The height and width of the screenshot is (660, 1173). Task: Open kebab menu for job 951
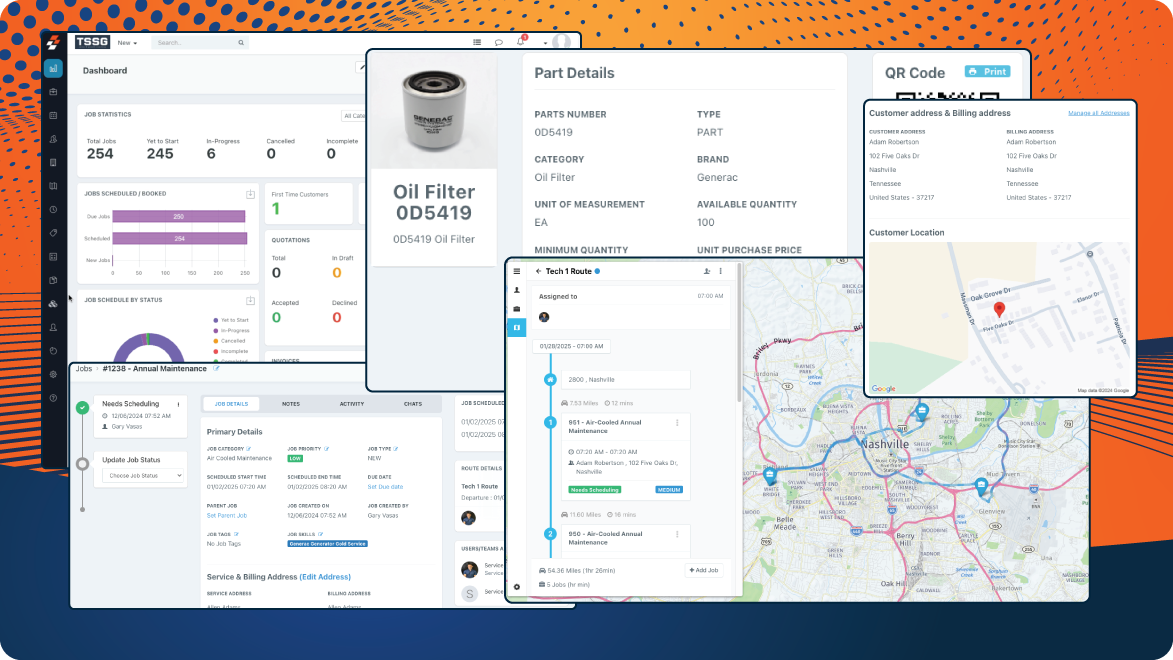[x=677, y=423]
